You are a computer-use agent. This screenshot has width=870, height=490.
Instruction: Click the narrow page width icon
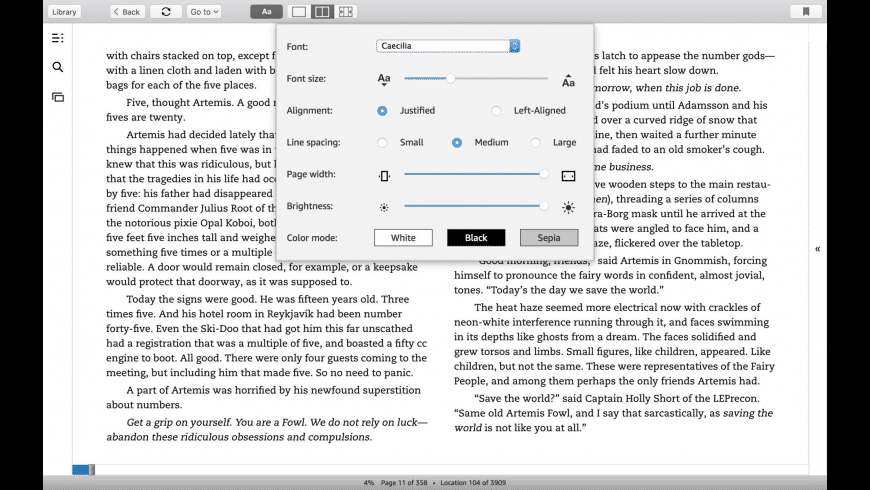pyautogui.click(x=384, y=176)
